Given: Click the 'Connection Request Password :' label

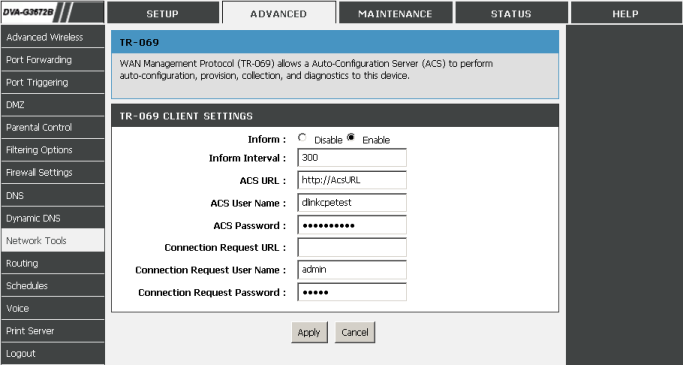Looking at the screenshot, I should 212,293.
